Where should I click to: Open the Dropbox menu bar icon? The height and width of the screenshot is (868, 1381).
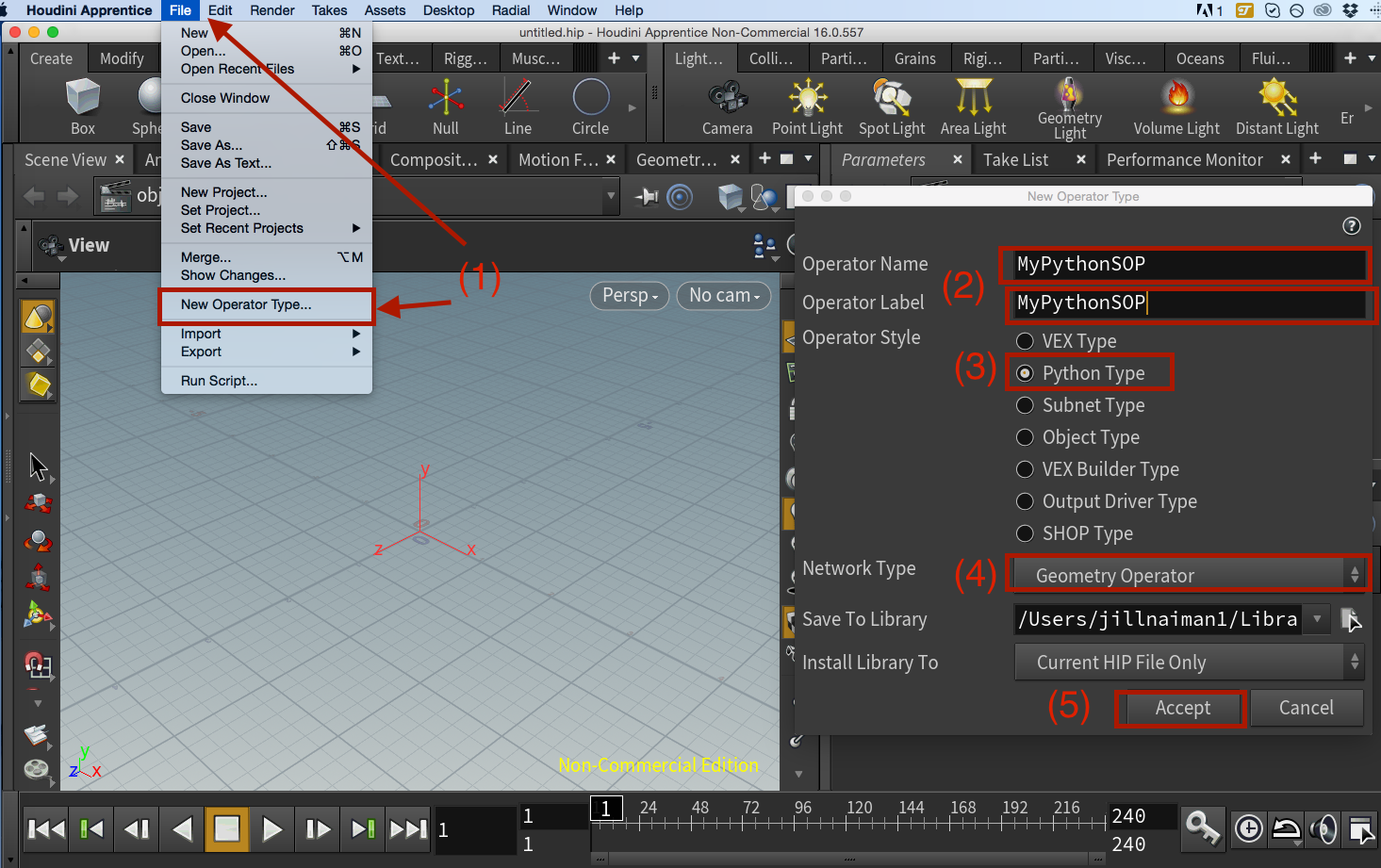point(1350,10)
